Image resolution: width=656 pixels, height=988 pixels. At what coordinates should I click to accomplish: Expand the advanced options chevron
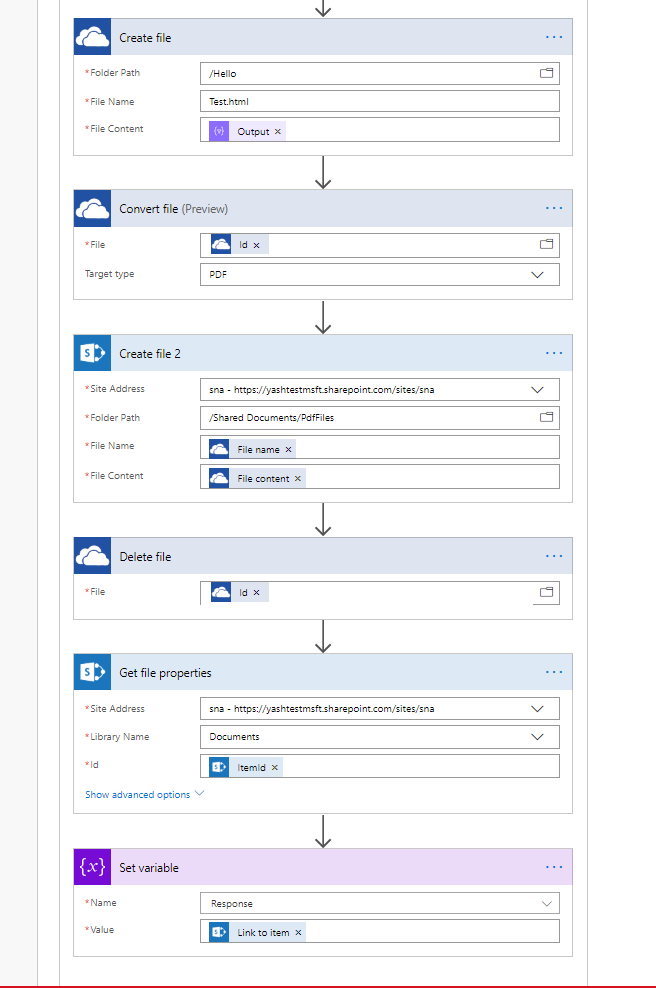pyautogui.click(x=200, y=793)
